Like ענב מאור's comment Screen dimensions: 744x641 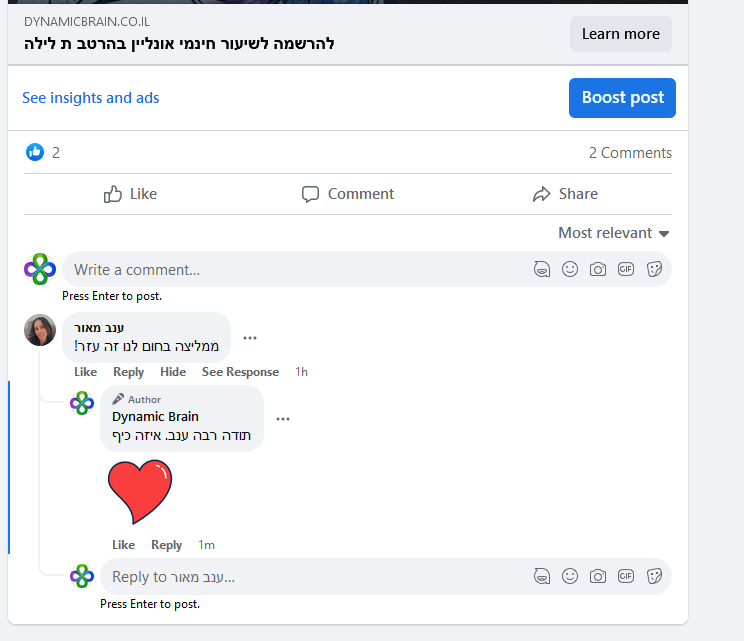point(86,372)
